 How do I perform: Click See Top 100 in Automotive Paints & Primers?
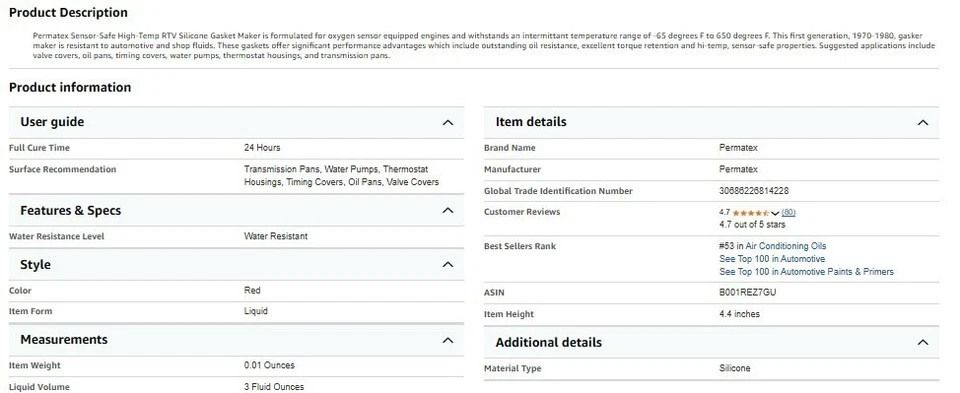(806, 272)
